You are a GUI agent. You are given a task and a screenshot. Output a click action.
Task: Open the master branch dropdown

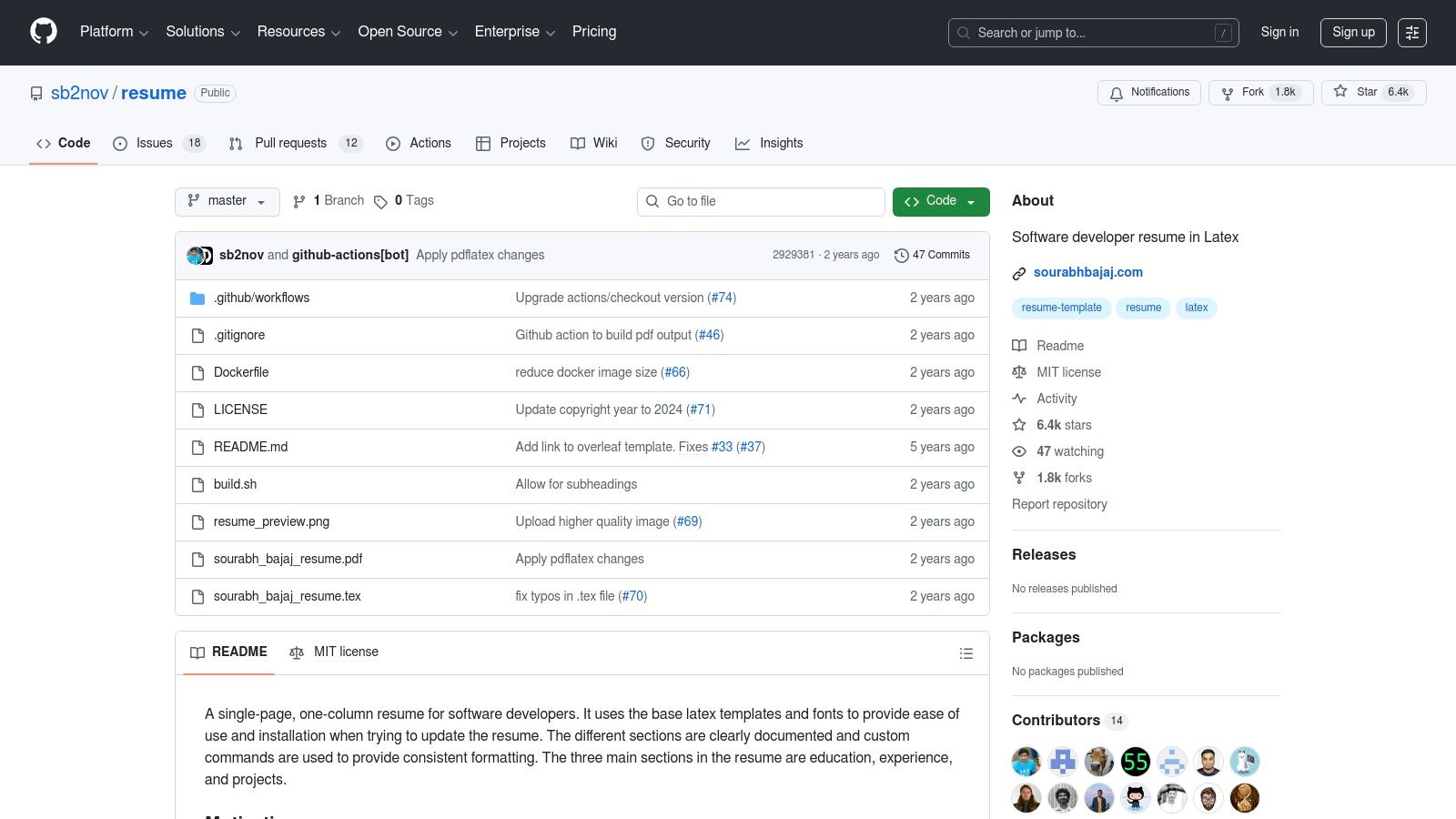tap(227, 201)
